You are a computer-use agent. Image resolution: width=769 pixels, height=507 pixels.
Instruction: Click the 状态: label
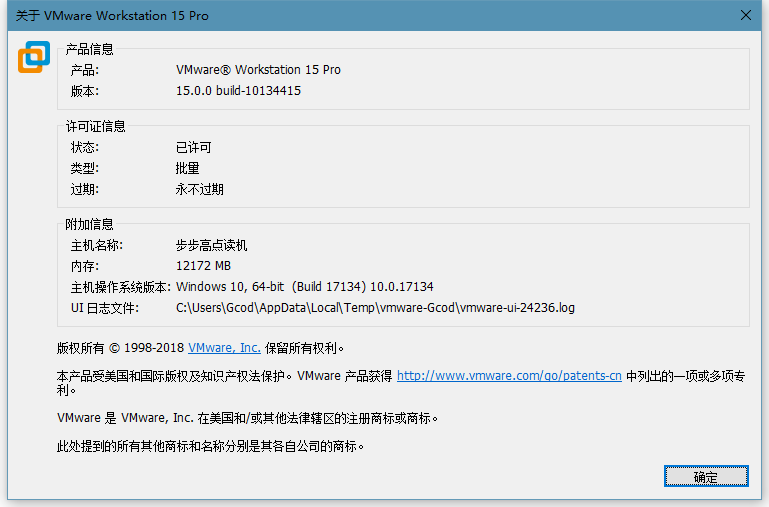[x=84, y=147]
